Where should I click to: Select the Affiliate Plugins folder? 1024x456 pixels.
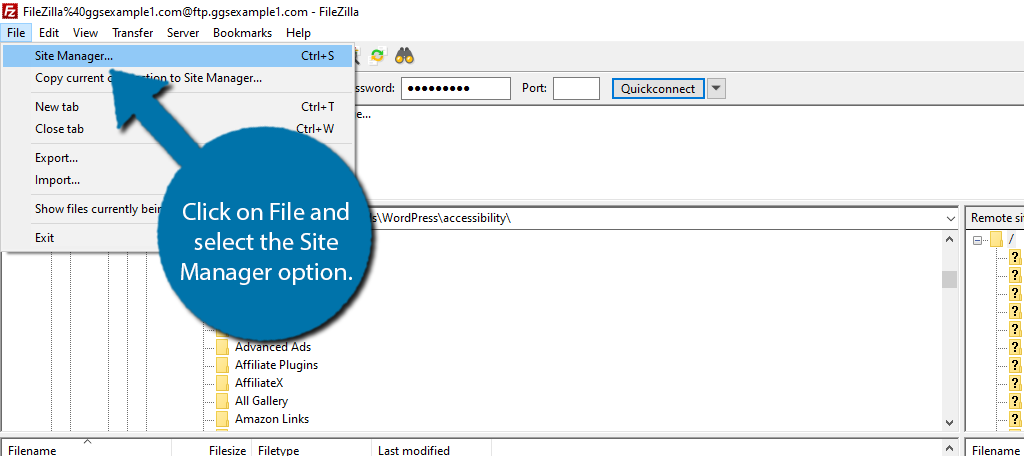pyautogui.click(x=275, y=365)
